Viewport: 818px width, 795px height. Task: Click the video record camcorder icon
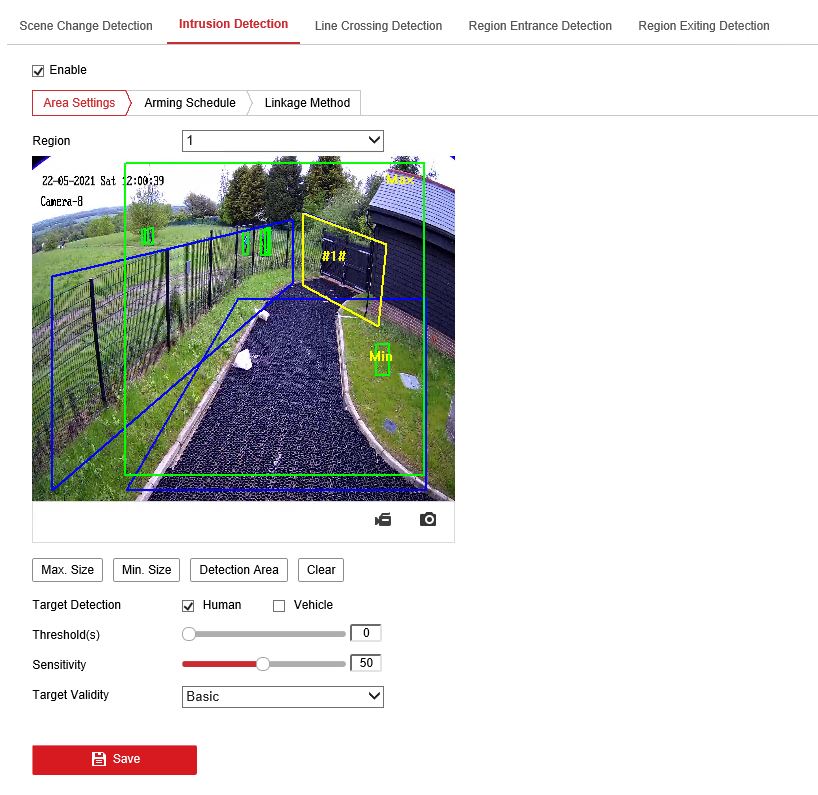coord(383,520)
